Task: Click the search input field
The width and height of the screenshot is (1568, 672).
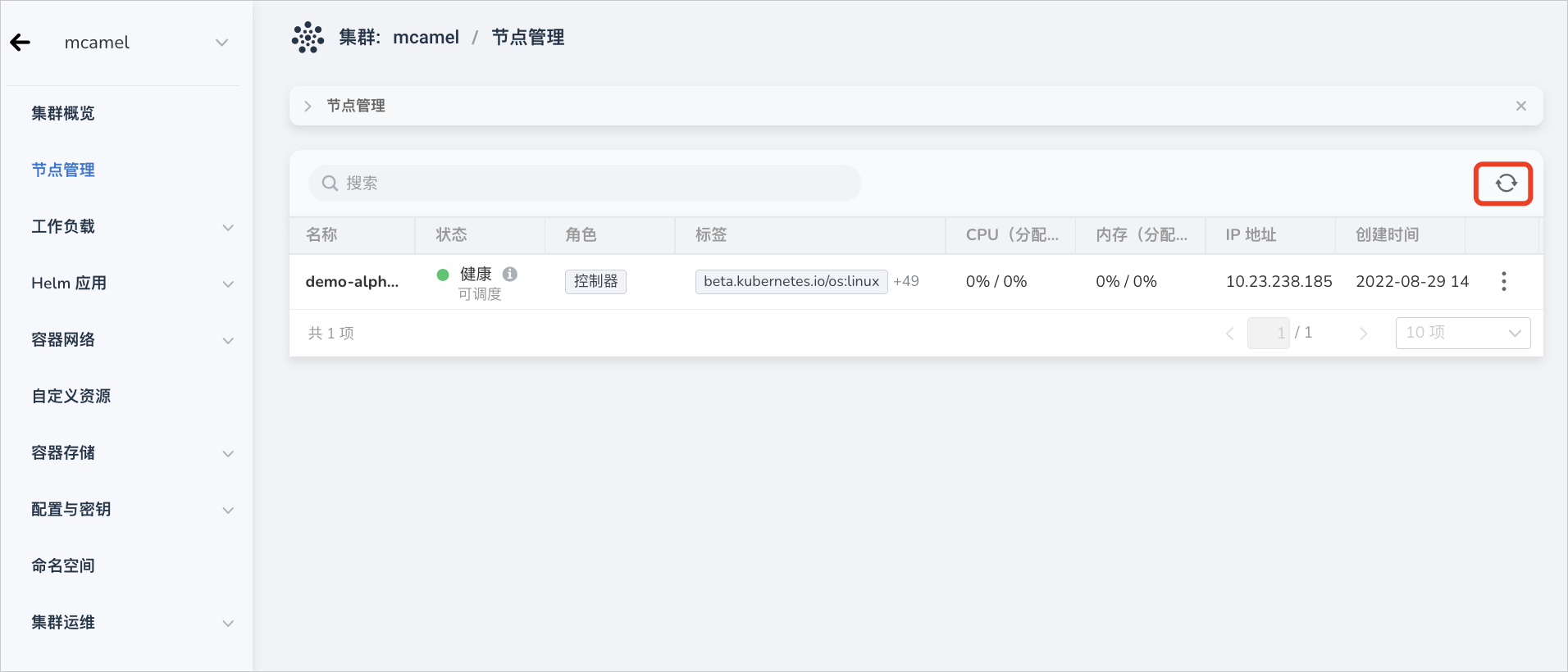Action: pos(585,184)
